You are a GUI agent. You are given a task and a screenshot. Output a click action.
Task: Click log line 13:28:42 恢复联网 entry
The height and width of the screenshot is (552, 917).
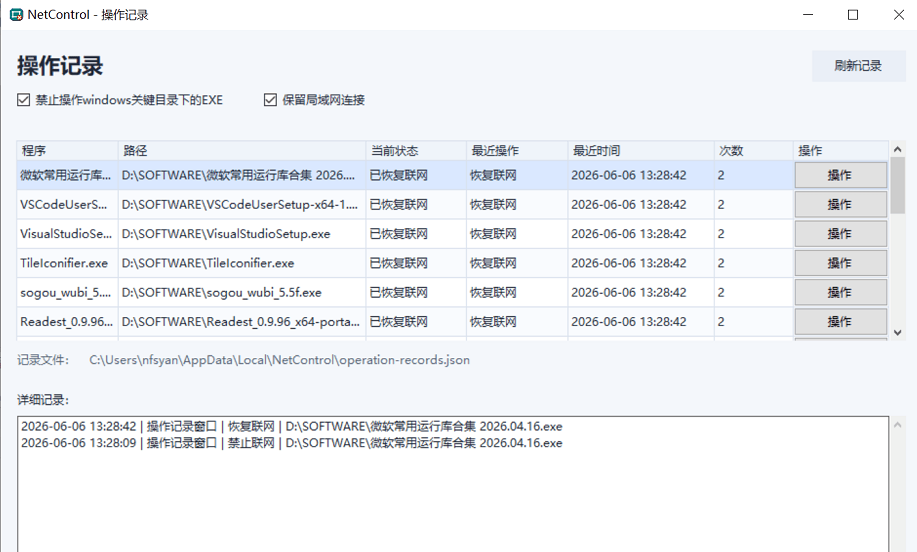coord(292,426)
